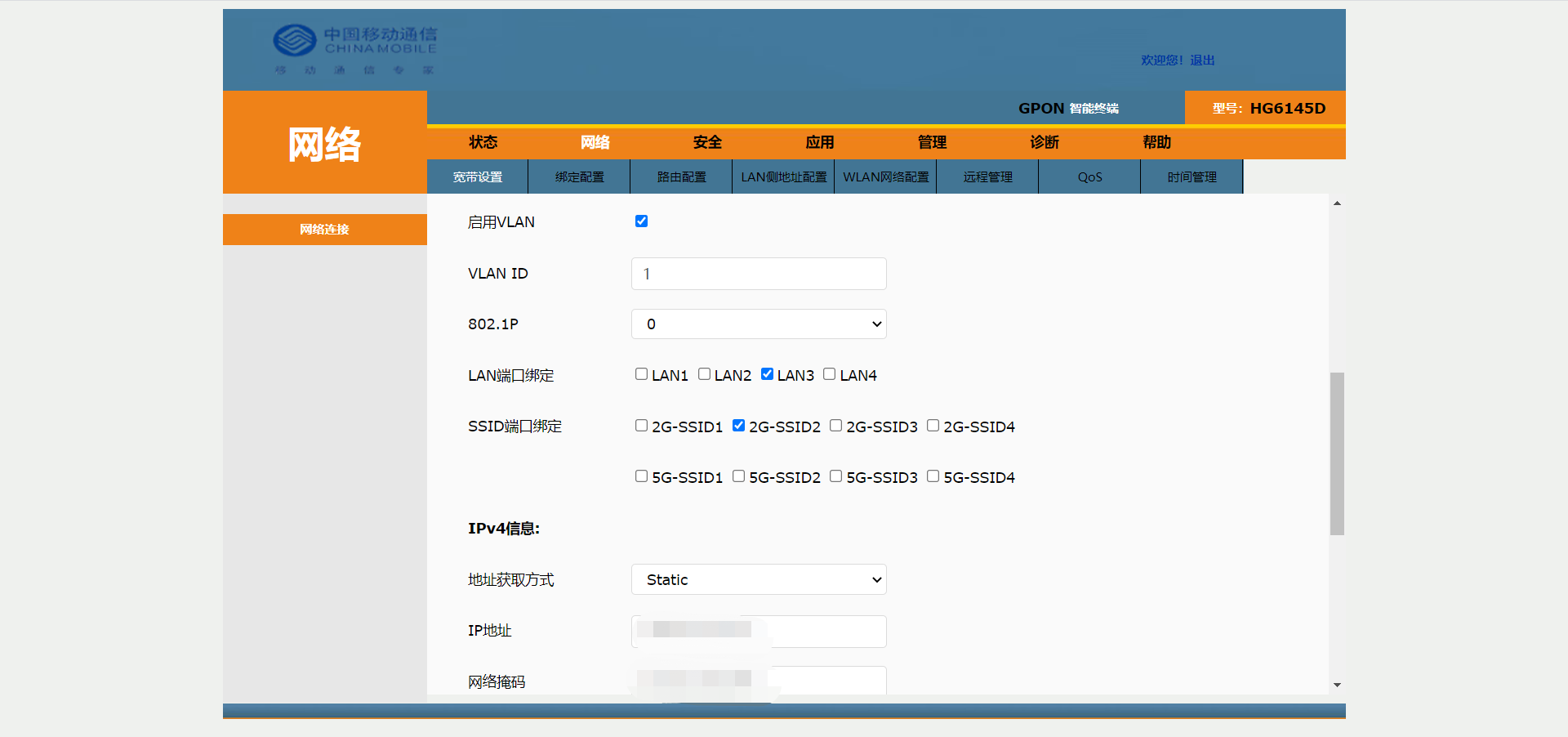Open the 帮助 main menu

tap(1157, 142)
